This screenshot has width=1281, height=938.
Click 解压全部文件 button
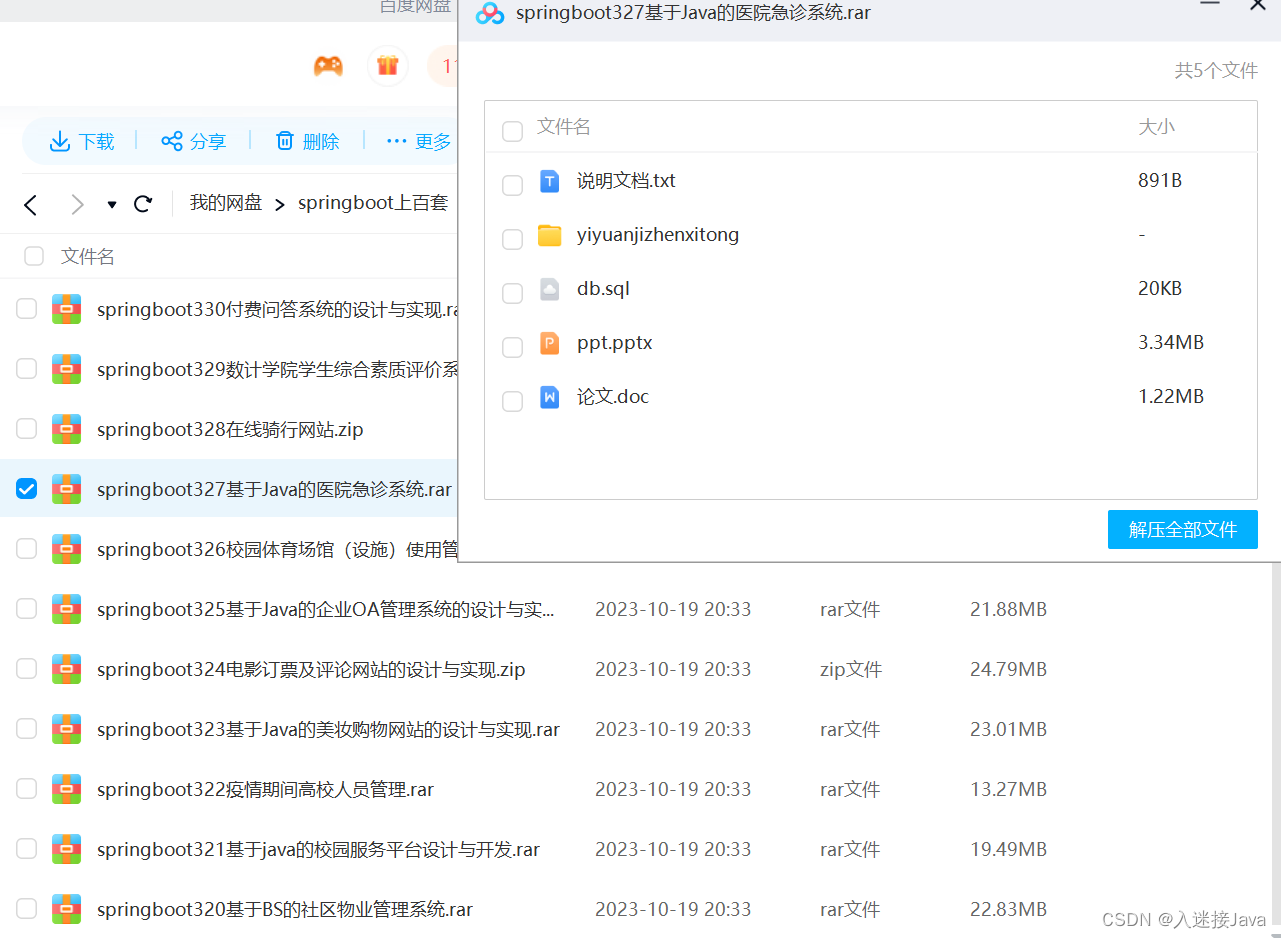(x=1183, y=530)
